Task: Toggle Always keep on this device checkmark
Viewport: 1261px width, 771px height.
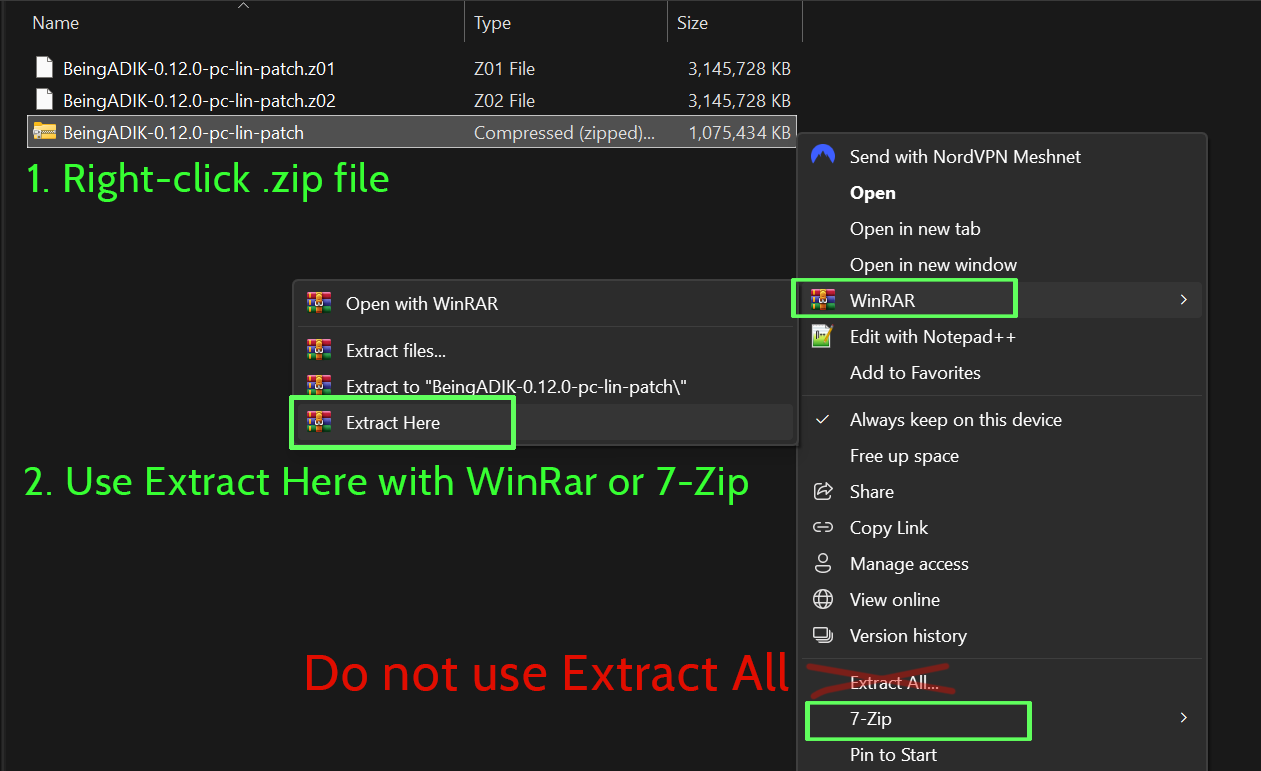Action: click(823, 419)
